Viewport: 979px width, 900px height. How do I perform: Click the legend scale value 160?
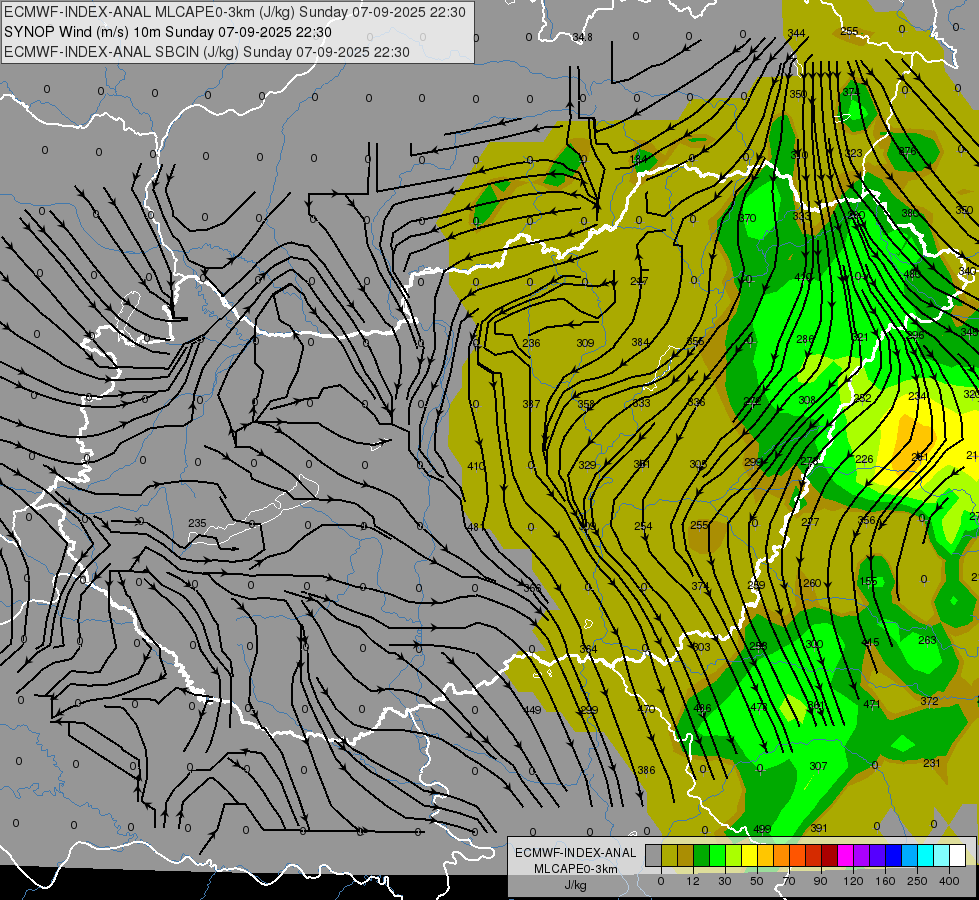(x=885, y=881)
